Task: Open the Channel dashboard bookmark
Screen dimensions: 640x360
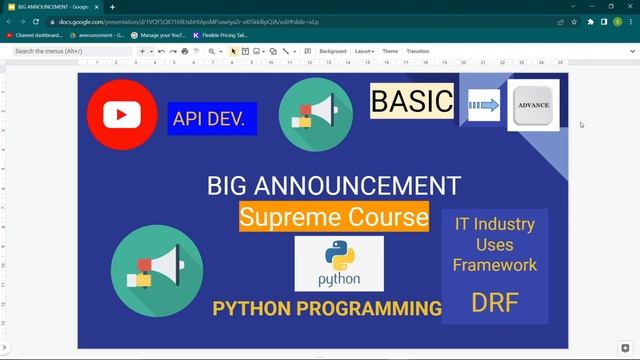Action: click(34, 36)
